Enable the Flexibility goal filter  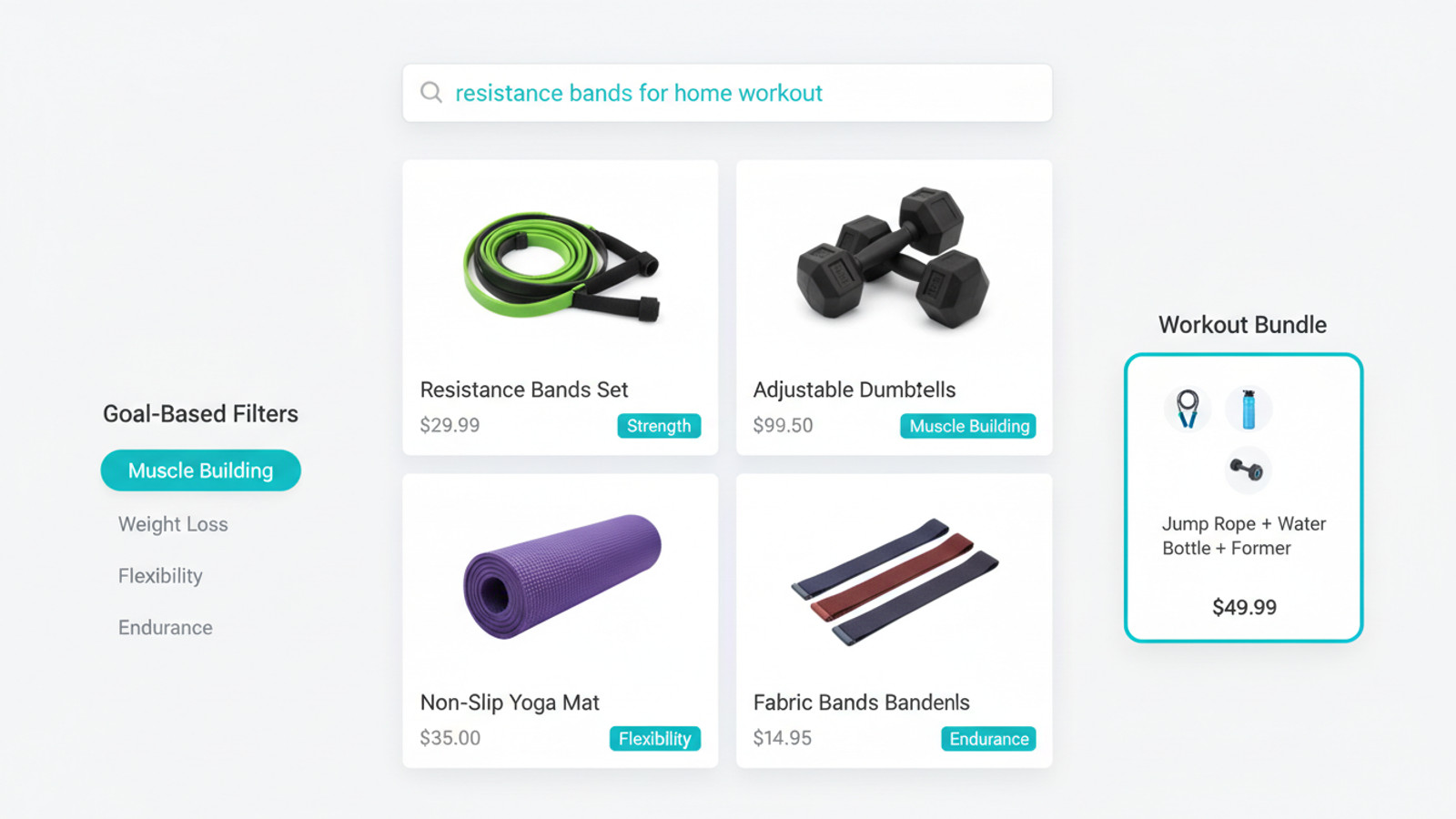(160, 576)
